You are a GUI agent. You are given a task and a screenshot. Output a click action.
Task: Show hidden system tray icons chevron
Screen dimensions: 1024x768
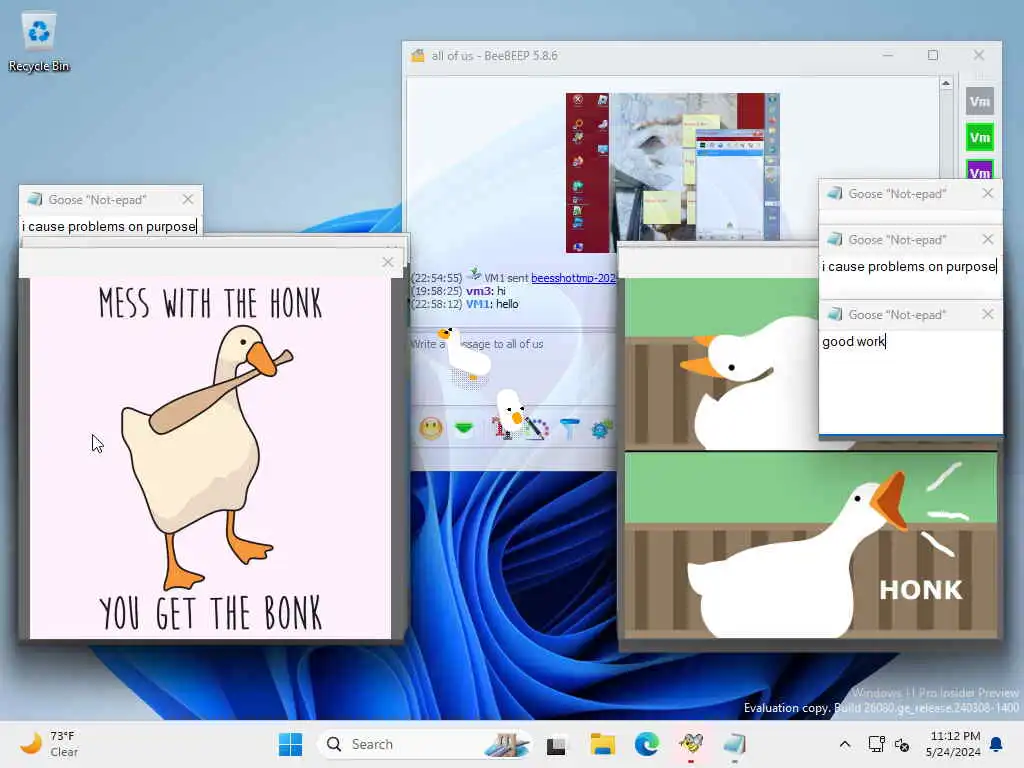click(844, 744)
